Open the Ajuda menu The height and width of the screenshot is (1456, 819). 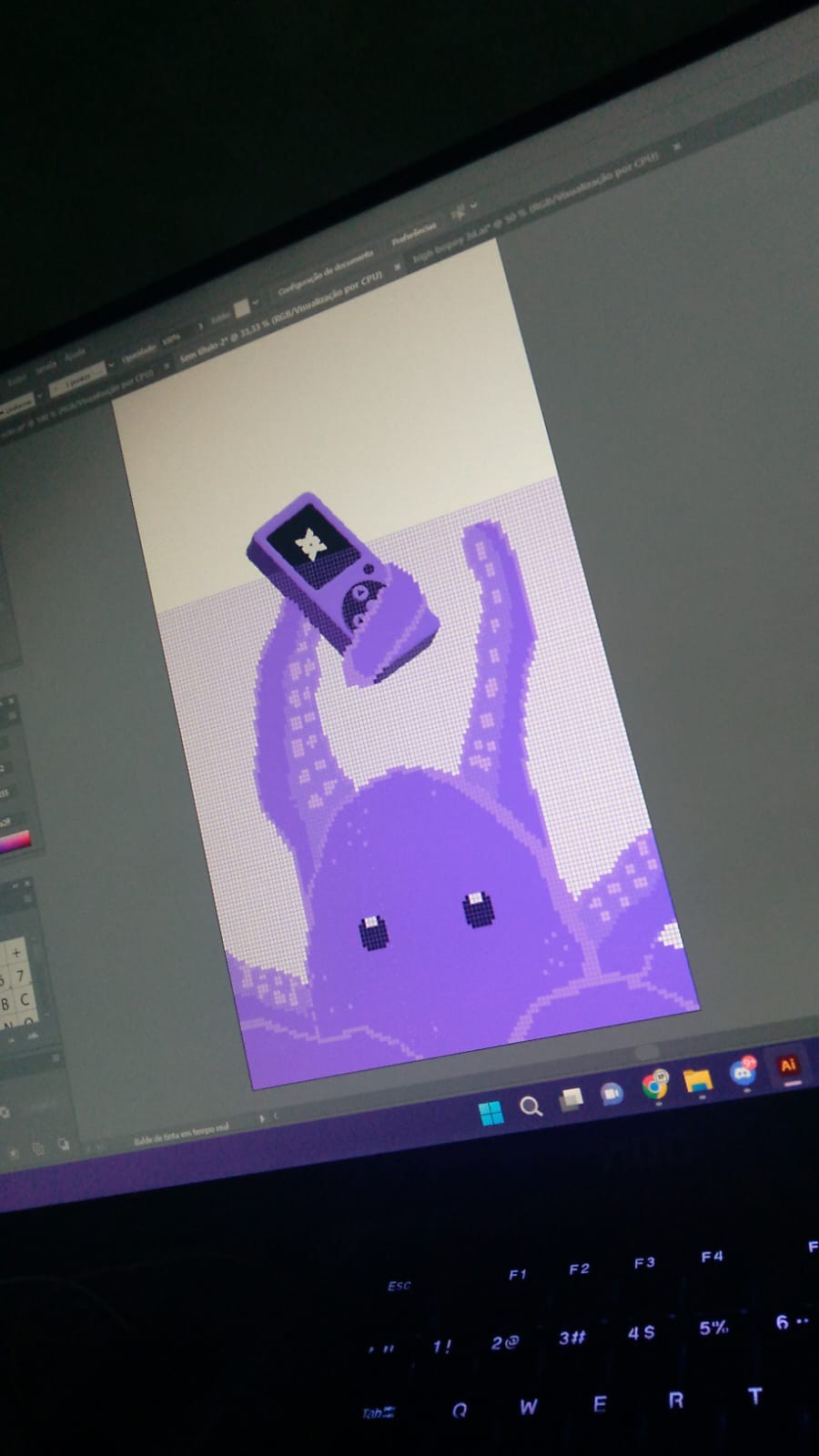[x=75, y=354]
